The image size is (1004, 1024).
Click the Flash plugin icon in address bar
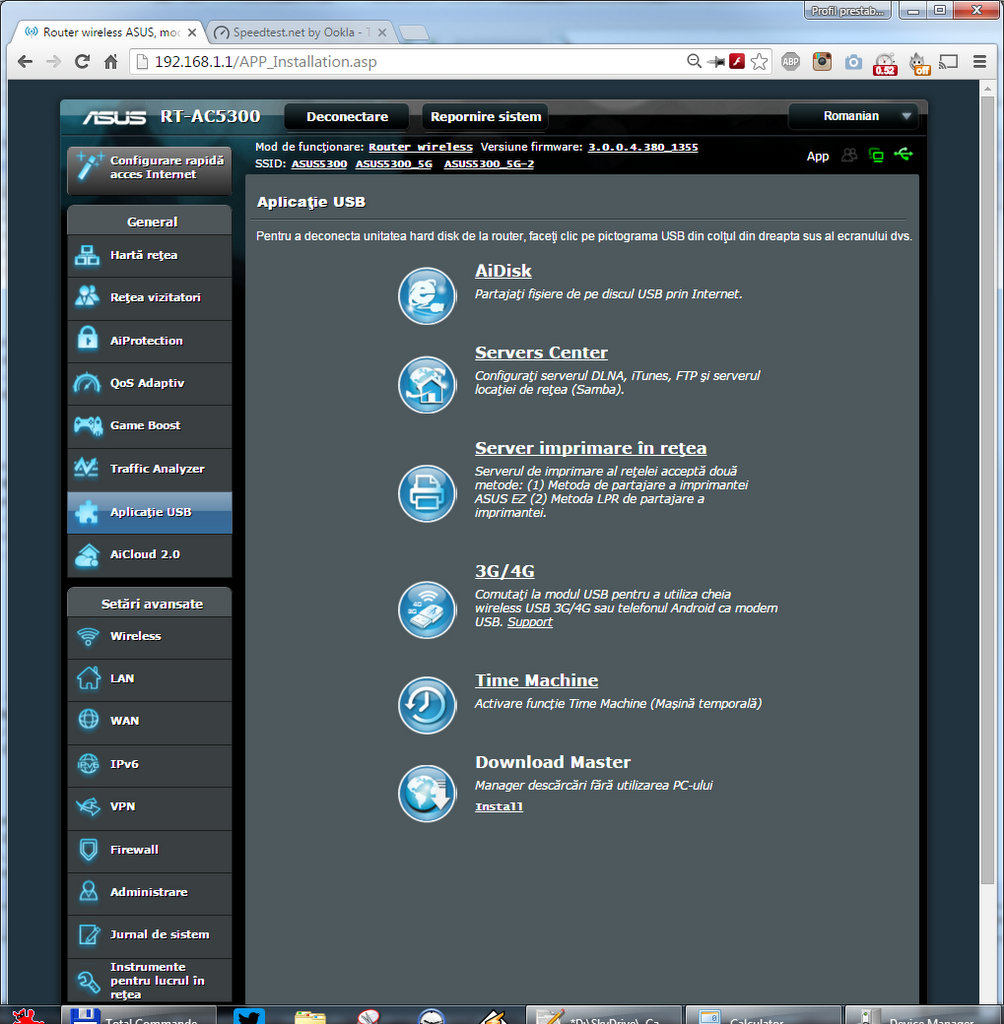point(737,61)
